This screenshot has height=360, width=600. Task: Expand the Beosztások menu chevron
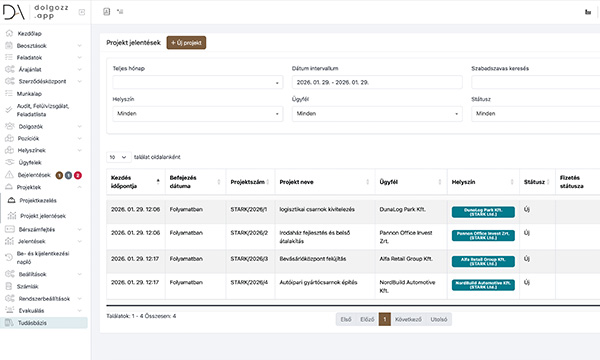[80, 46]
